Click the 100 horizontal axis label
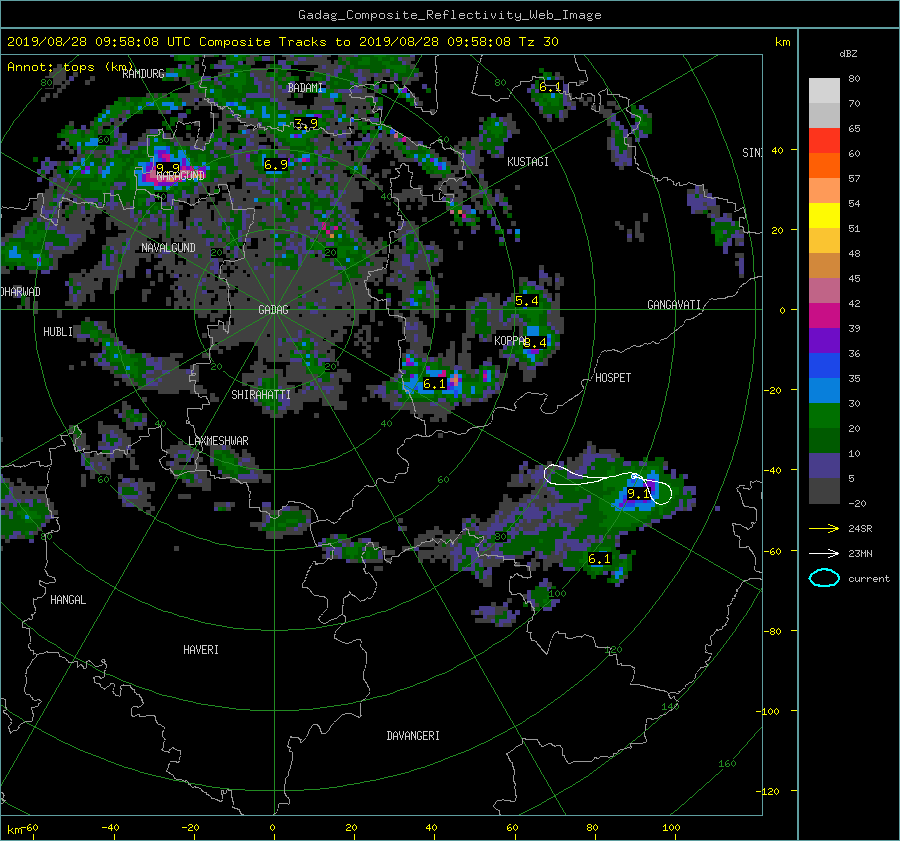The height and width of the screenshot is (841, 900). point(671,828)
